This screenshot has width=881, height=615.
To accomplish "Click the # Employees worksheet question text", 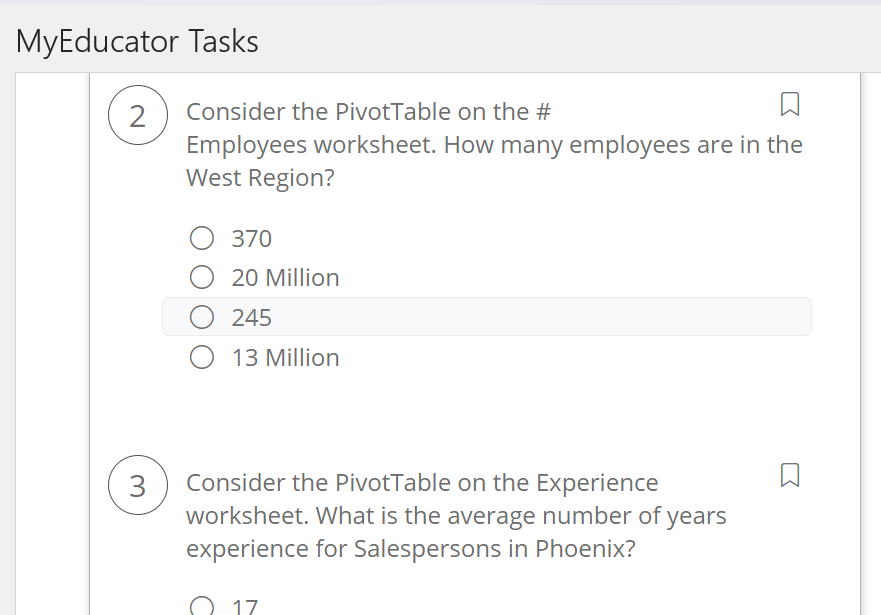I will point(494,145).
